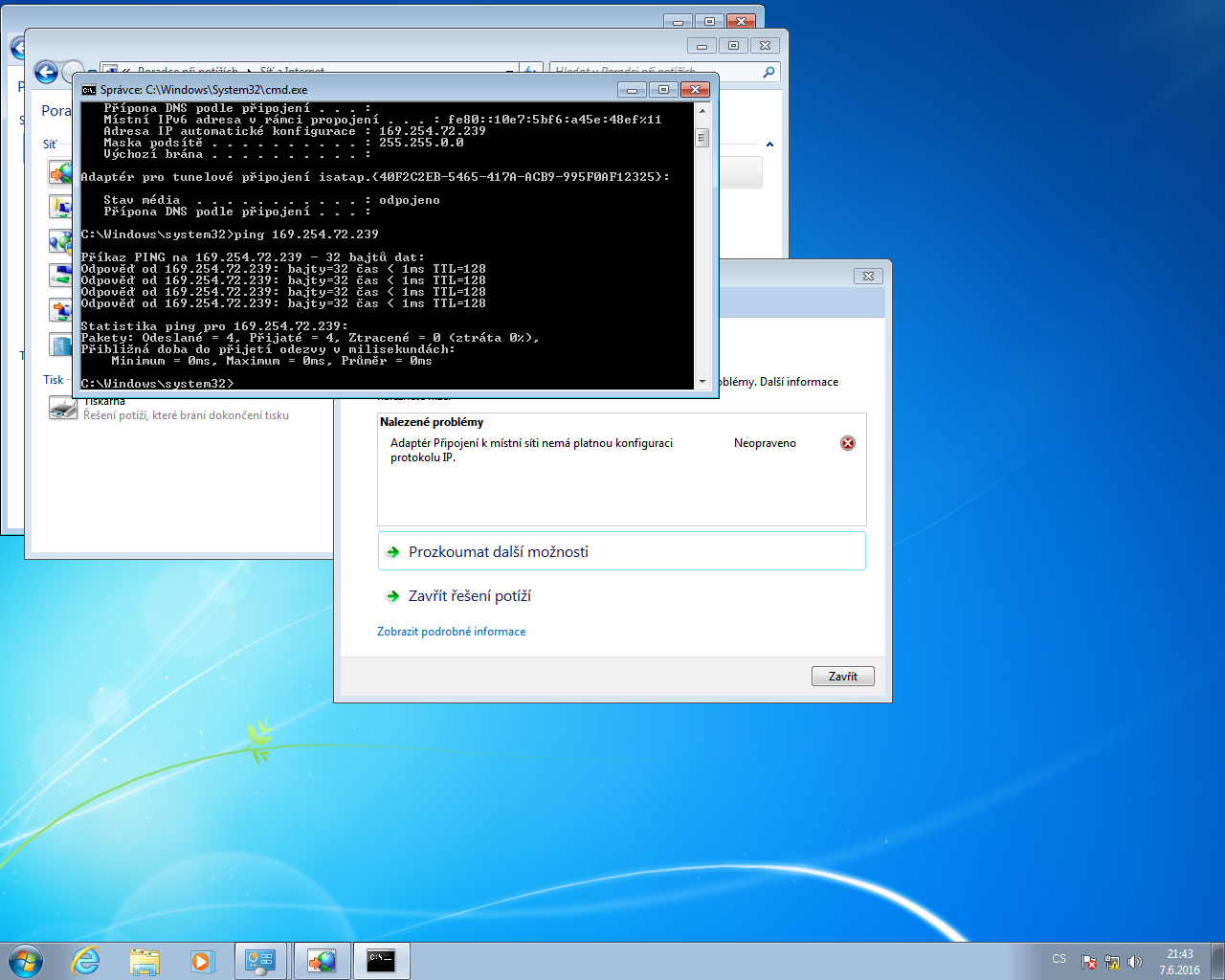This screenshot has width=1225, height=980.
Task: Click the search magnifier in the troubleshooting window
Action: point(768,72)
